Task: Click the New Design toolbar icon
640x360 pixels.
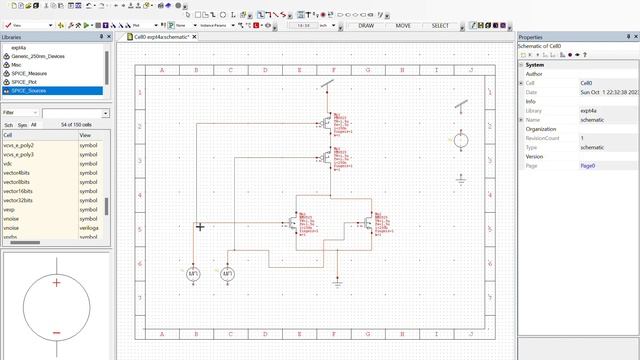Action: click(x=14, y=6)
